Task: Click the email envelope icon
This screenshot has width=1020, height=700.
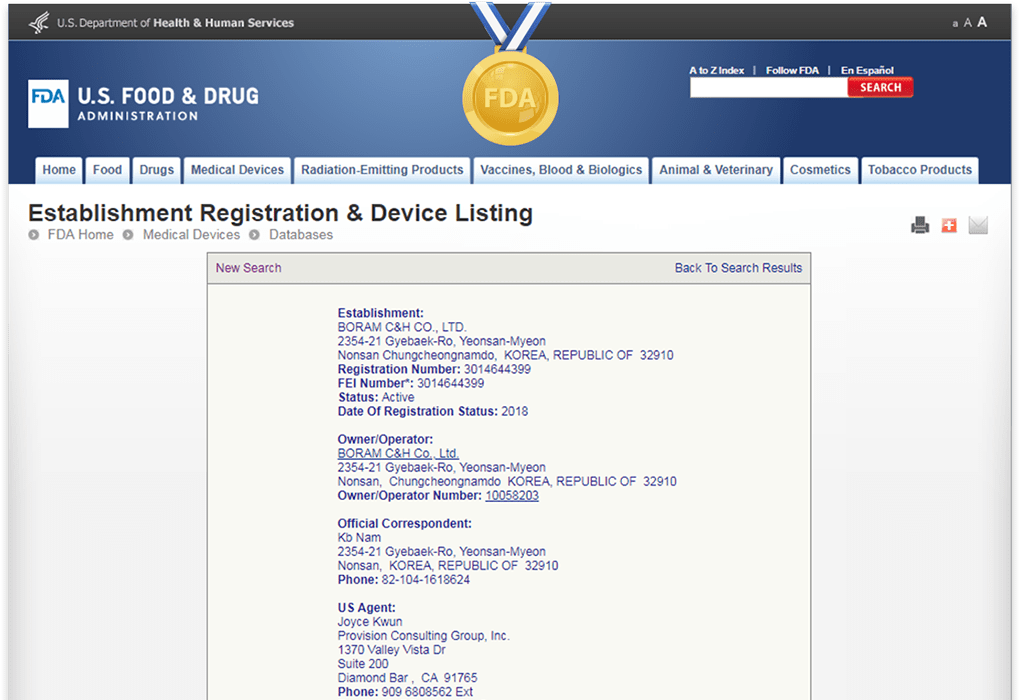Action: (978, 226)
